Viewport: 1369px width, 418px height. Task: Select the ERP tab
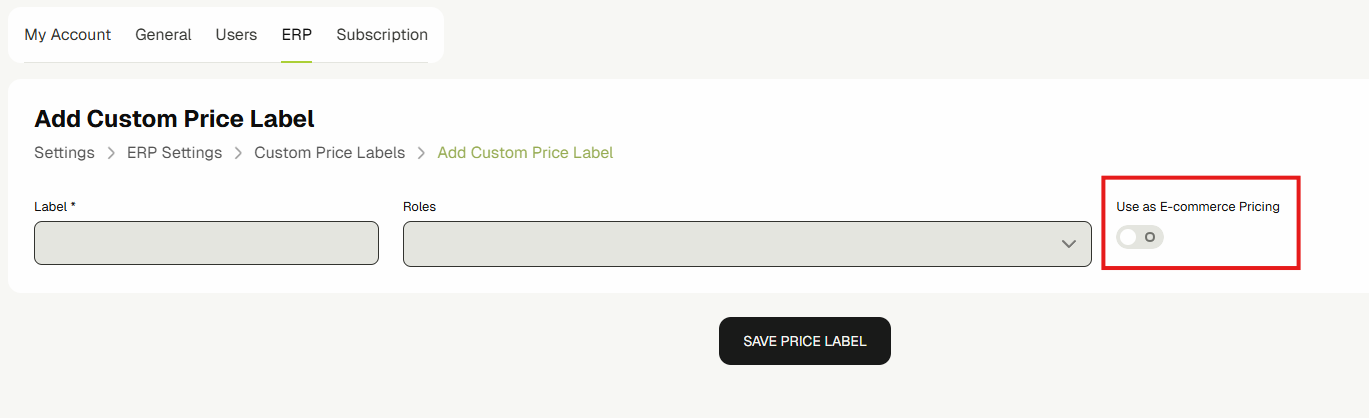[296, 35]
